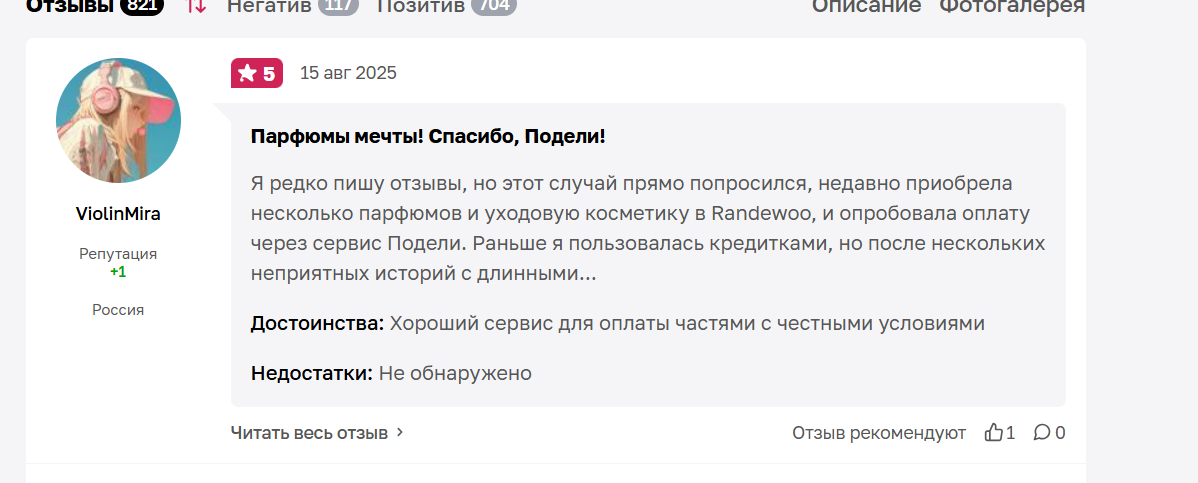Viewport: 1198px width, 483px height.
Task: Click the sort arrows icon next to Отзывы
Action: pos(196,5)
